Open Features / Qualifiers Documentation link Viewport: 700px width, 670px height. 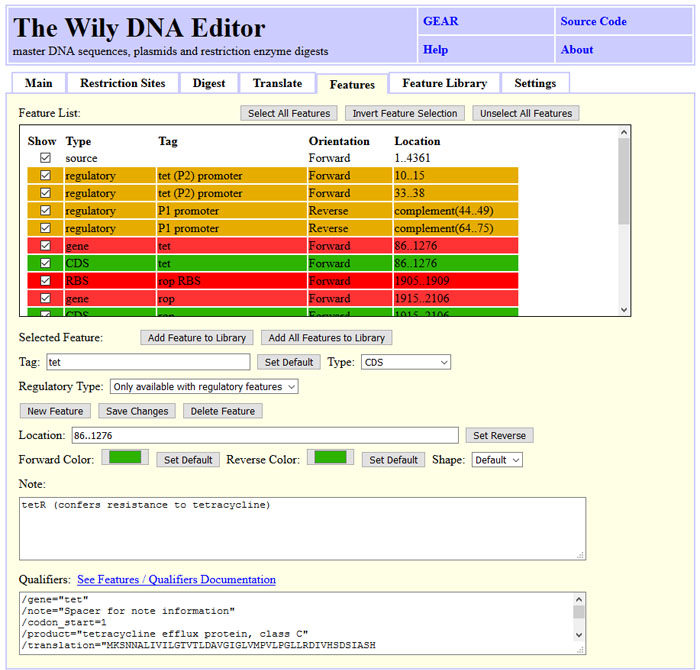coord(176,580)
